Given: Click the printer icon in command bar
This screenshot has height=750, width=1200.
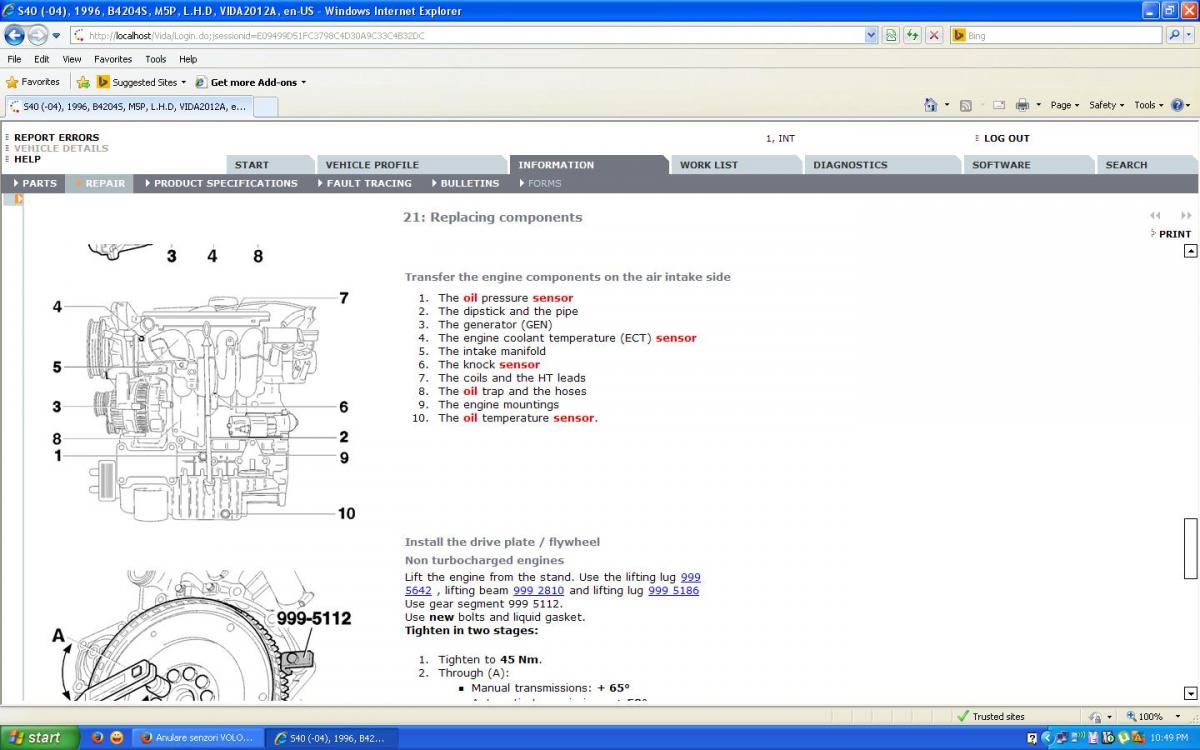Looking at the screenshot, I should (x=1022, y=105).
